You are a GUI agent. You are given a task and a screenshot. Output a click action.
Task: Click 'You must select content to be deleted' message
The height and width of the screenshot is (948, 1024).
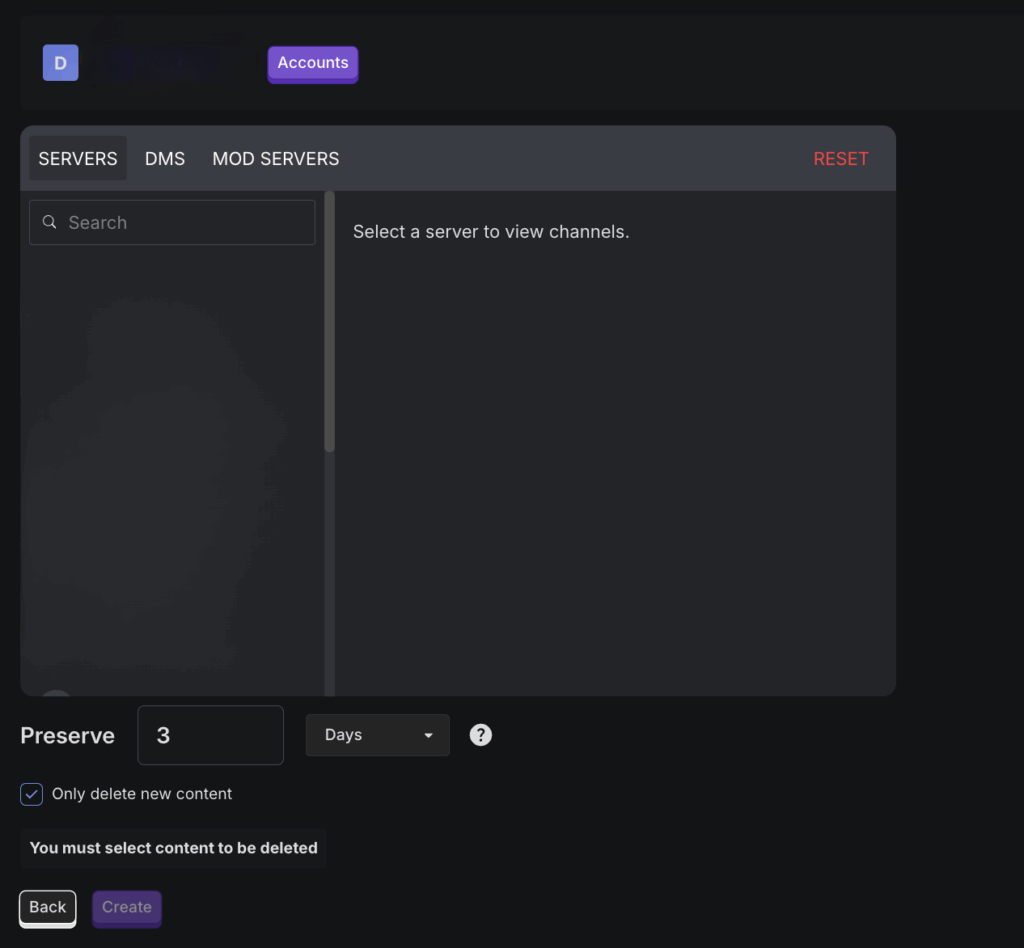tap(174, 848)
